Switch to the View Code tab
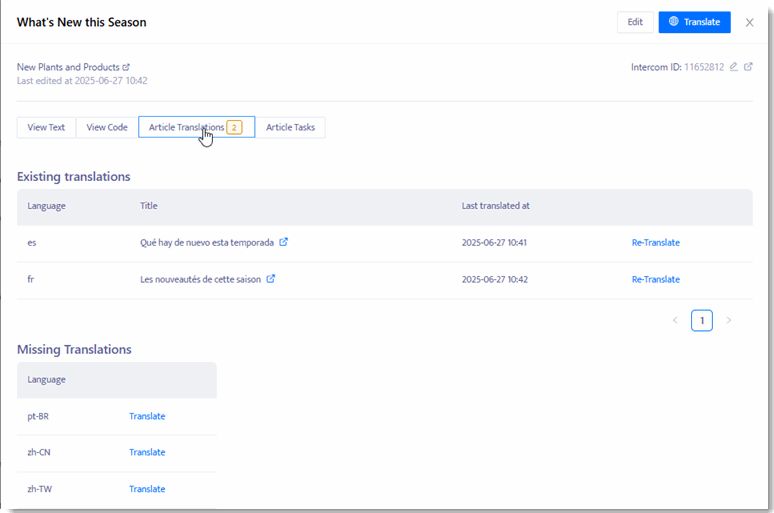 [107, 127]
